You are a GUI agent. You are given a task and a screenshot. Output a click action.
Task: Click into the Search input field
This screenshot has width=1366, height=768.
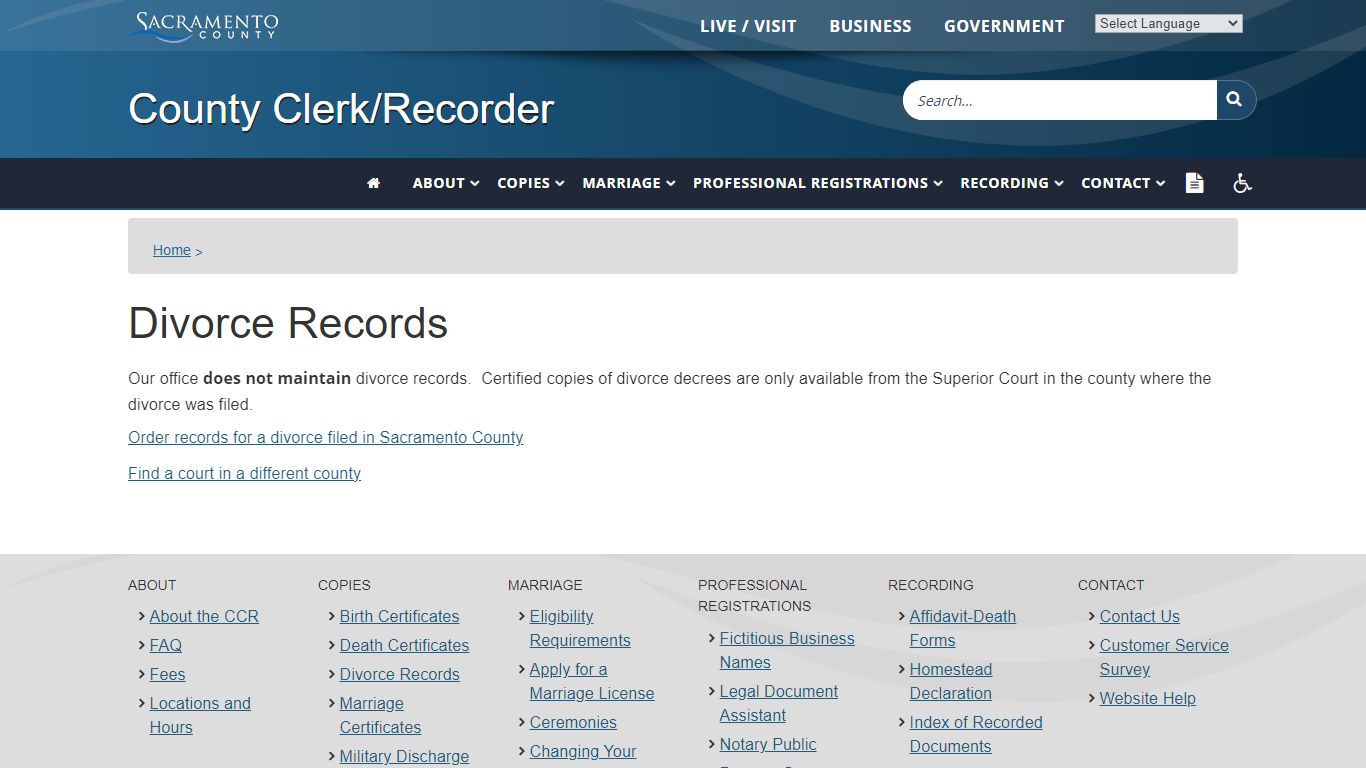pos(1060,100)
